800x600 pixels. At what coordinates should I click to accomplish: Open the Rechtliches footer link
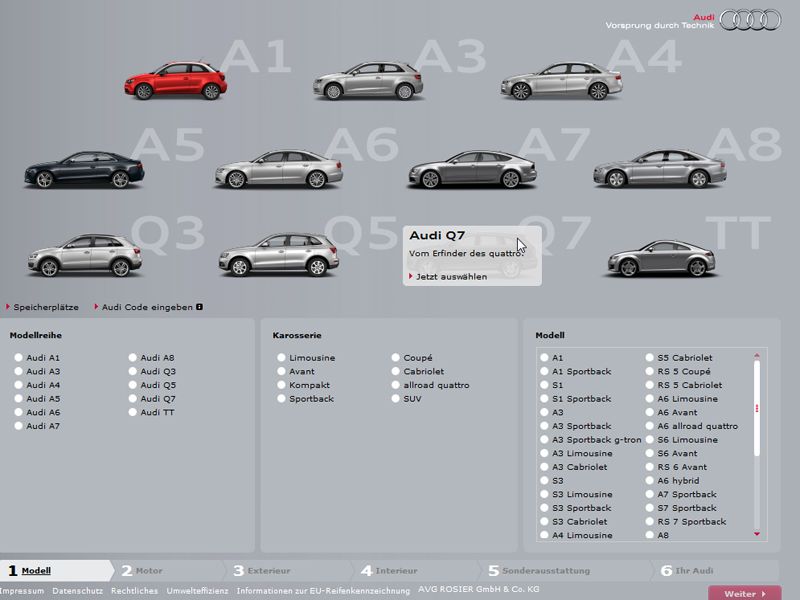134,591
